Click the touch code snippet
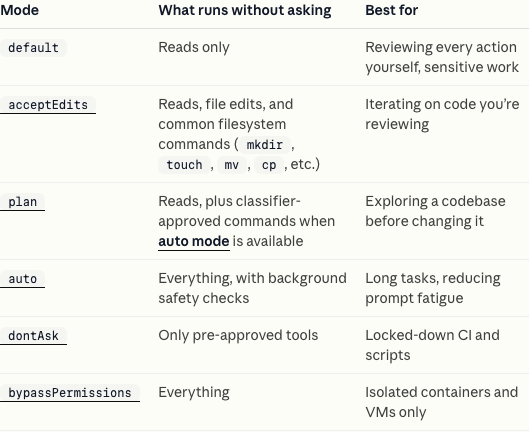The image size is (529, 432). [x=185, y=165]
